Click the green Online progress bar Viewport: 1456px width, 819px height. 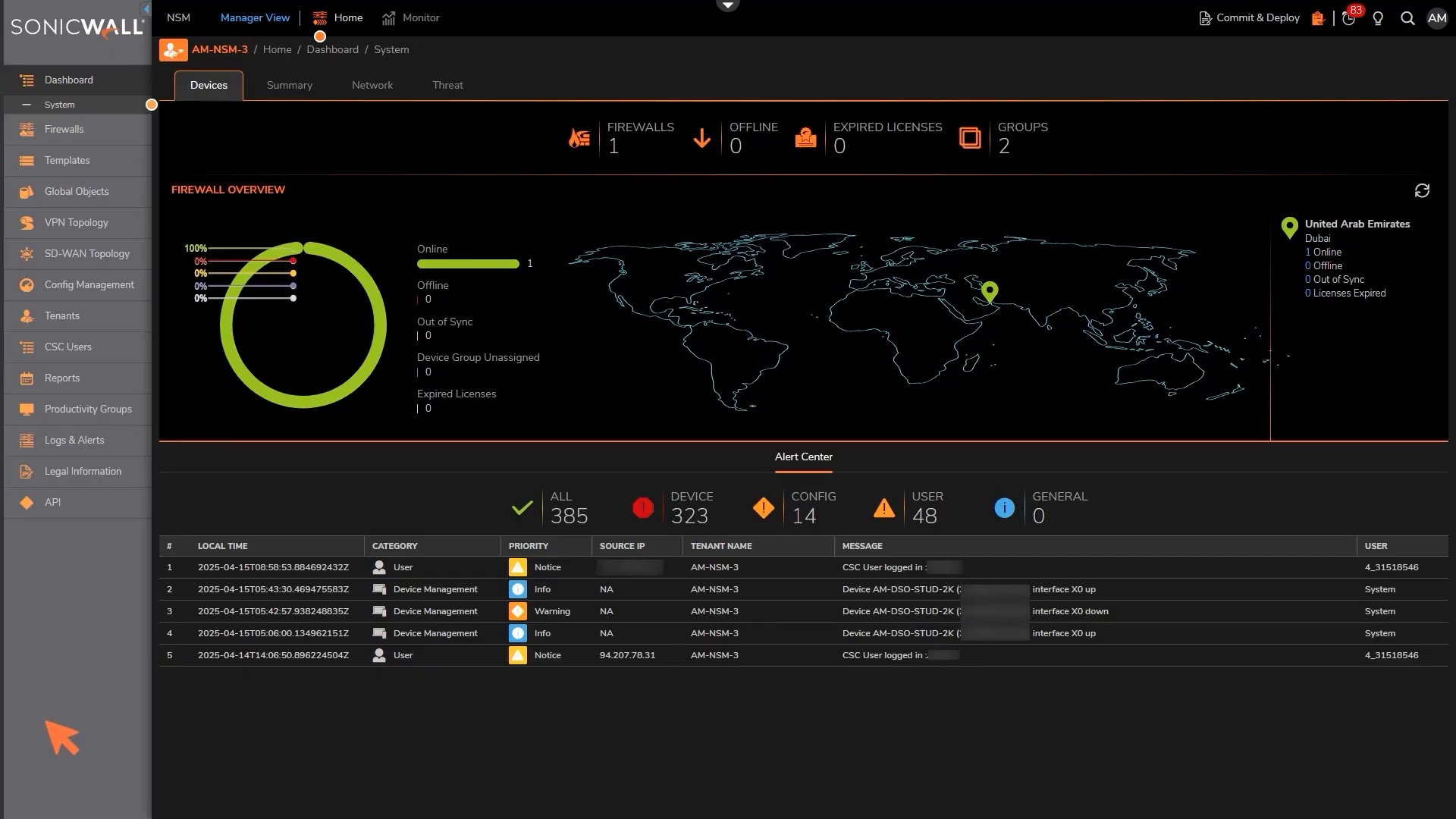468,264
